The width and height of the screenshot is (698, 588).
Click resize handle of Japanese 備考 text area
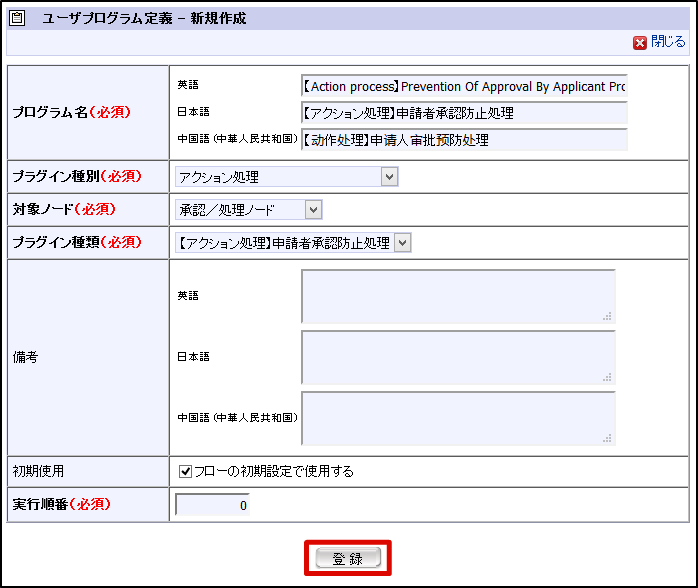pos(607,377)
